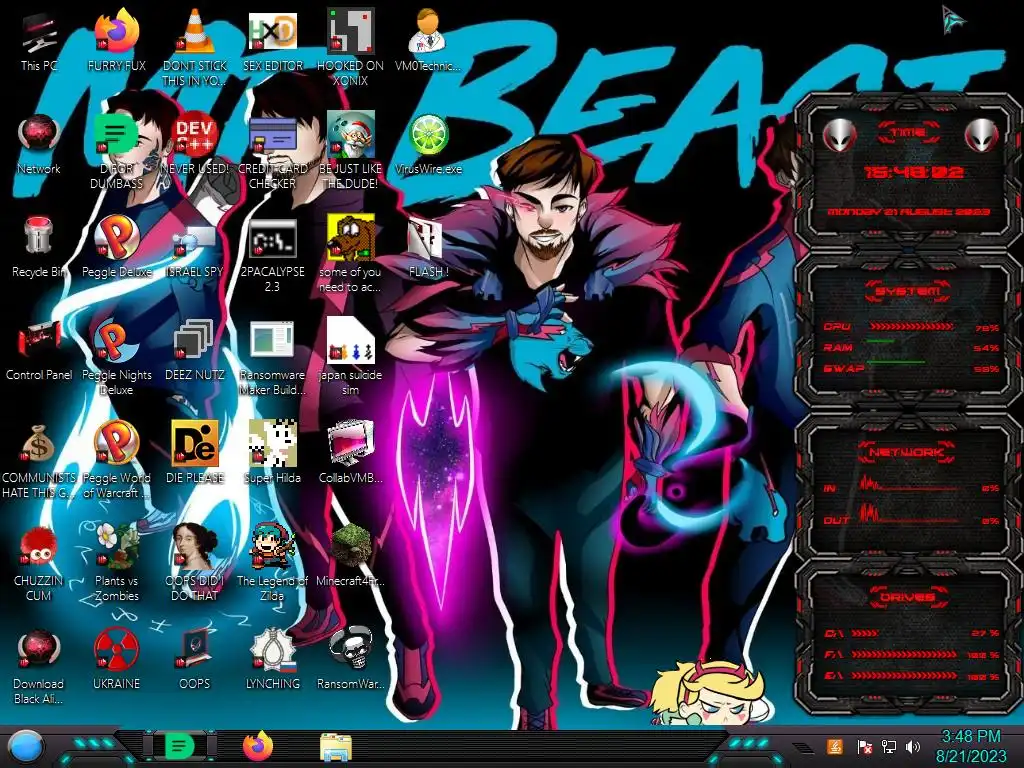This screenshot has height=768, width=1024.
Task: Click the DRIVES header on the widget
Action: pyautogui.click(x=908, y=597)
